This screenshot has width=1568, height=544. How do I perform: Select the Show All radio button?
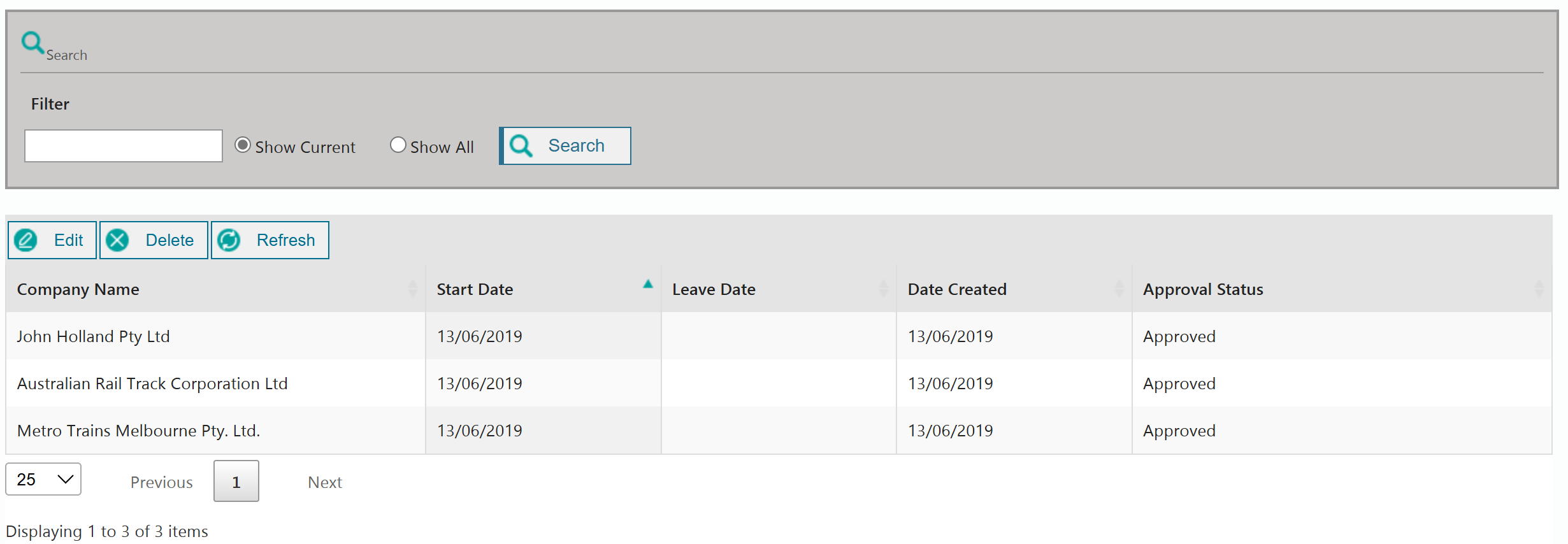(398, 145)
